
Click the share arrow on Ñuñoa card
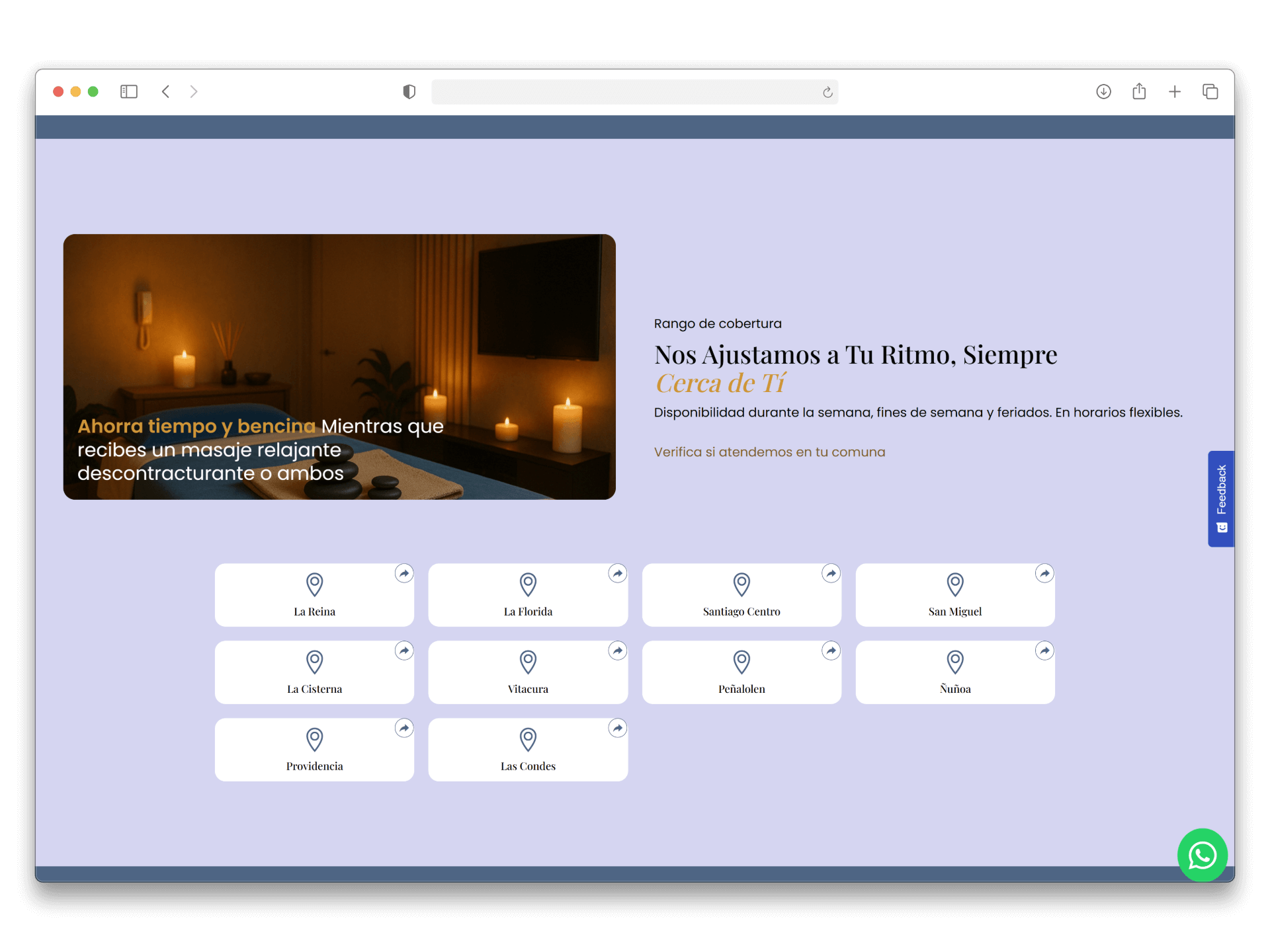click(1044, 651)
